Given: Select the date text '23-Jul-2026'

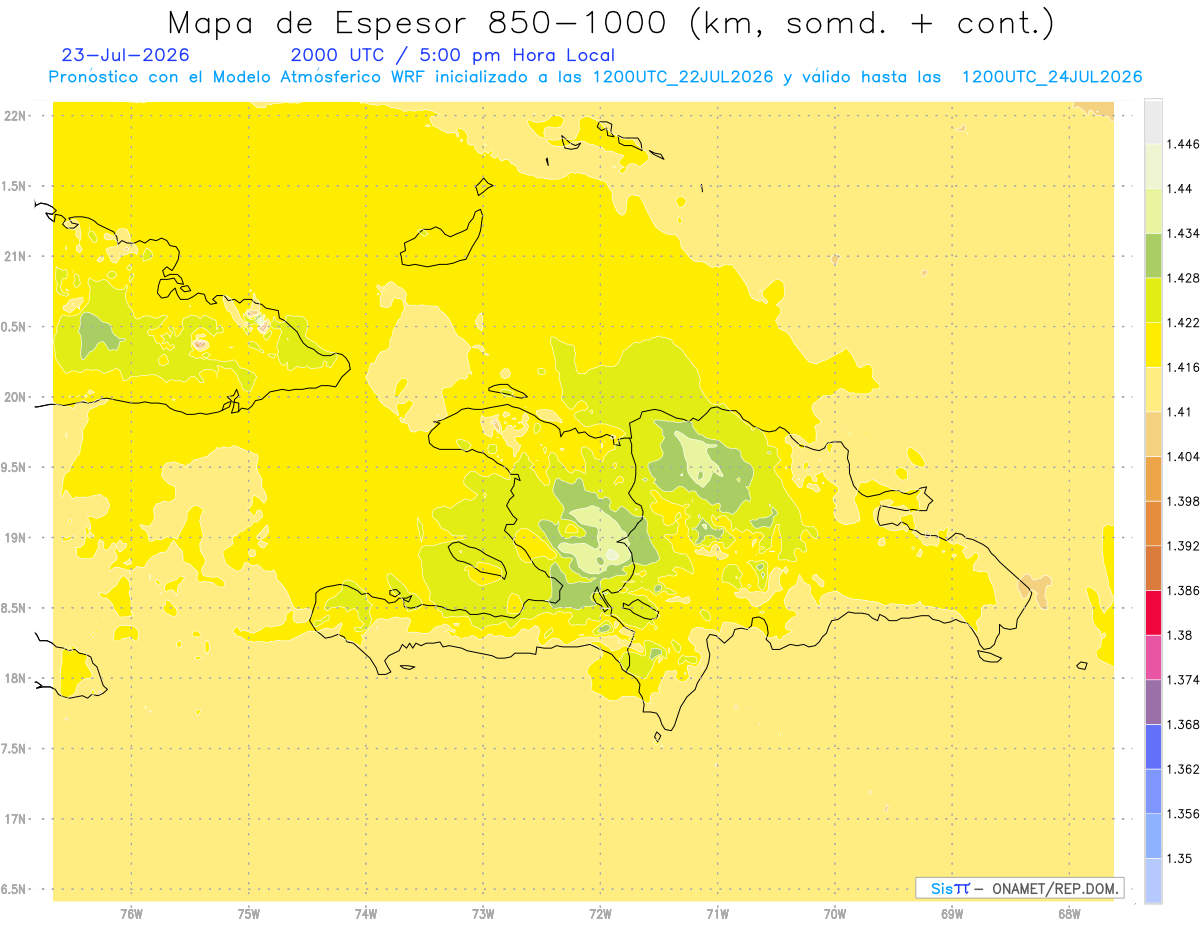Looking at the screenshot, I should coord(125,55).
